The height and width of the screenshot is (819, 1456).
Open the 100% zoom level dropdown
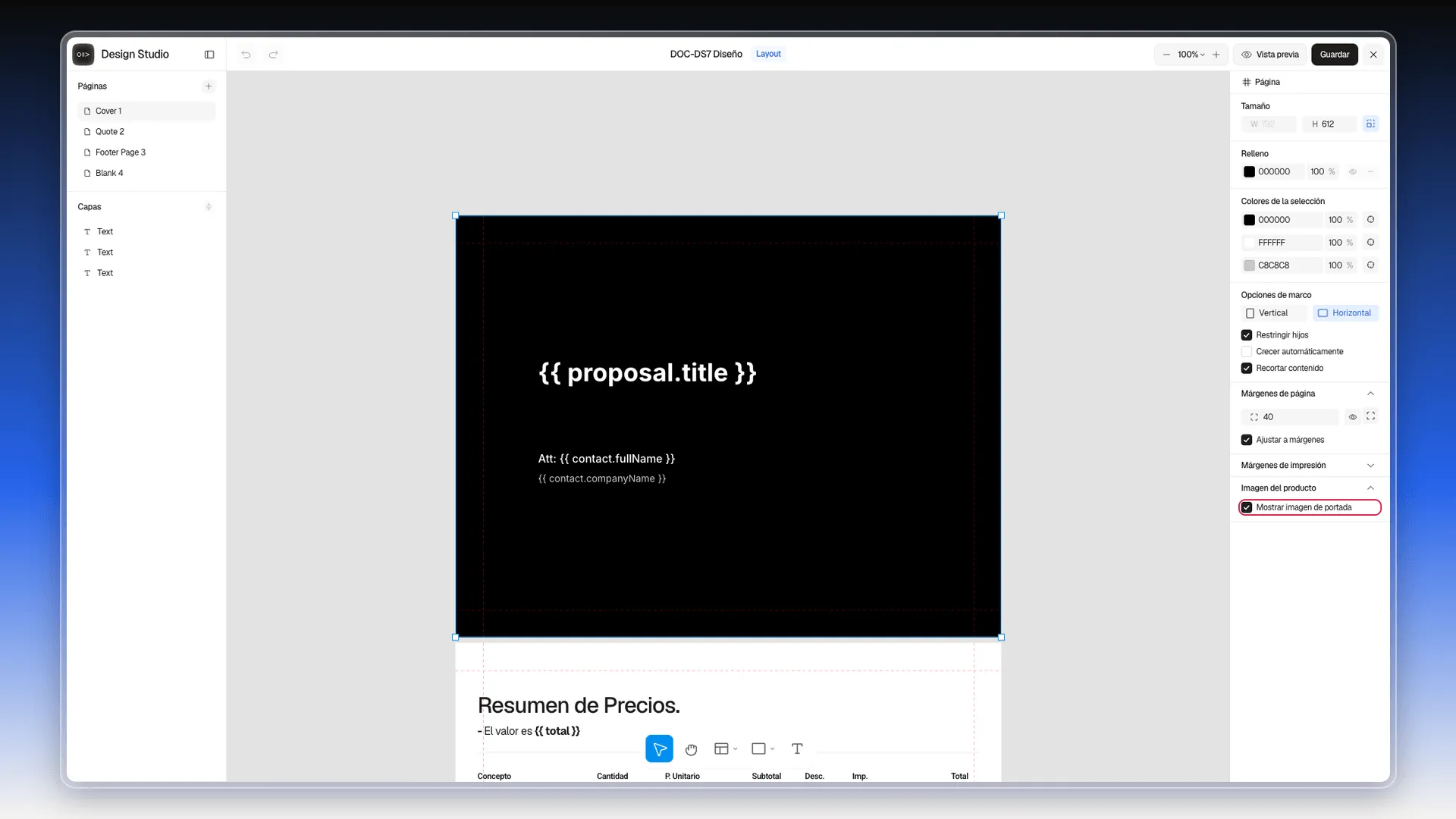point(1191,55)
